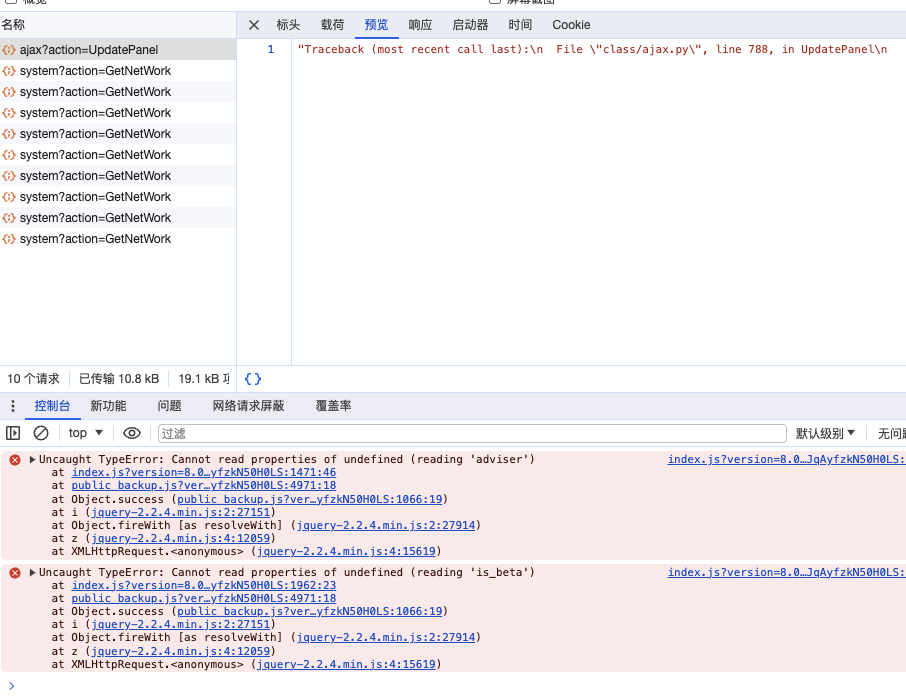Open index.js 1471:46 stack link
This screenshot has height=699, width=906.
pos(203,473)
